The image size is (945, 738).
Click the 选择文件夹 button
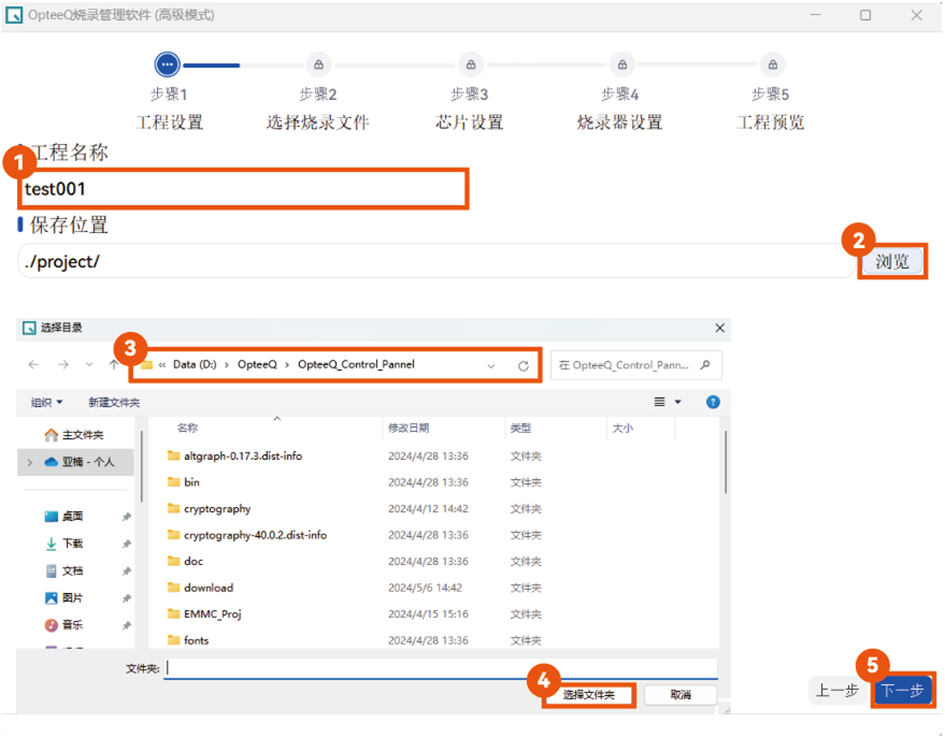(588, 694)
